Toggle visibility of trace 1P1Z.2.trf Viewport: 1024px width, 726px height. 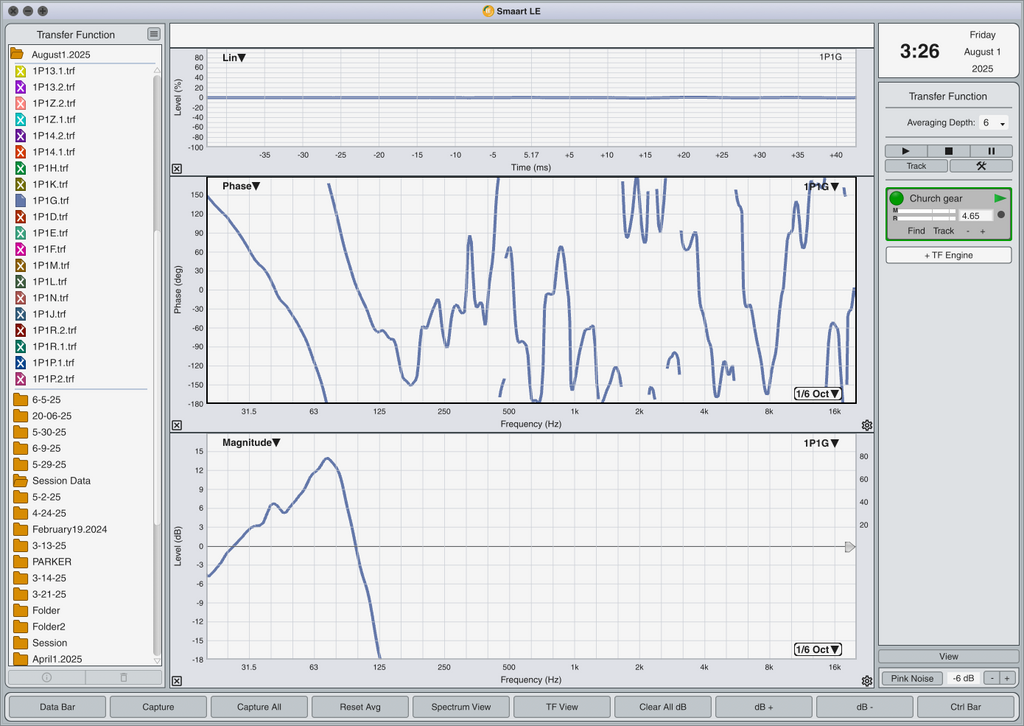20,103
